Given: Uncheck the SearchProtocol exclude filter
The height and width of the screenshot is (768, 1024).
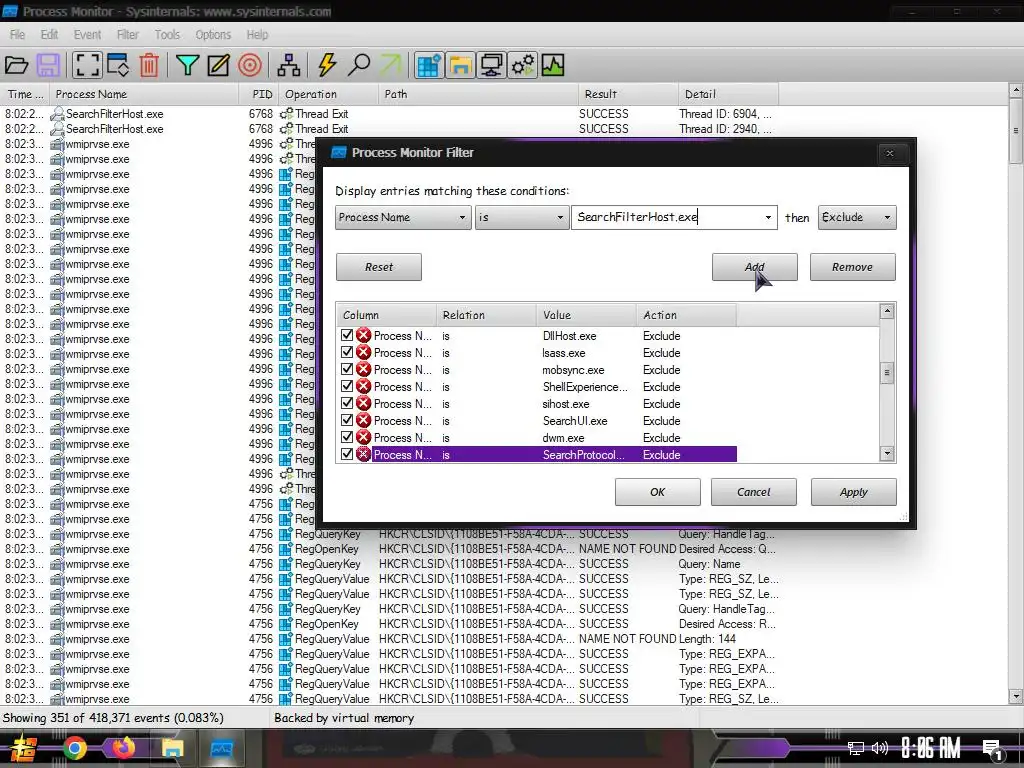Looking at the screenshot, I should [347, 454].
